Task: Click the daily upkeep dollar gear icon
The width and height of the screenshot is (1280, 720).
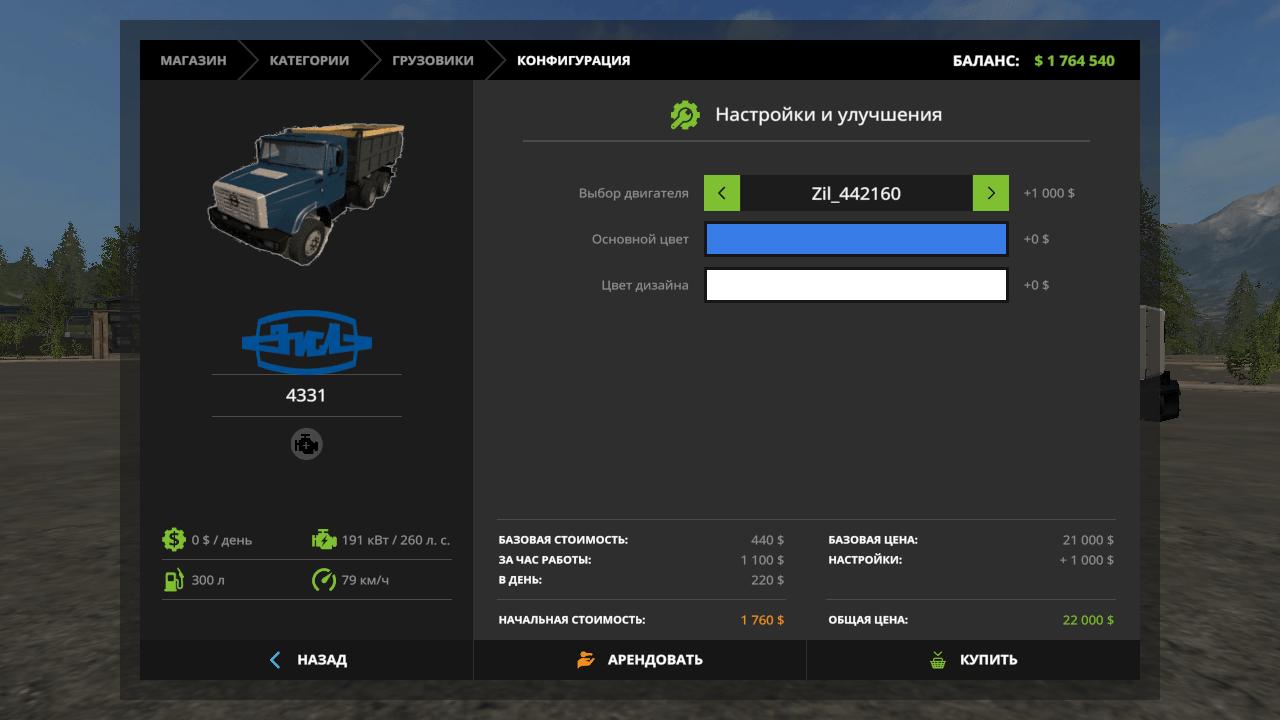Action: pos(174,540)
